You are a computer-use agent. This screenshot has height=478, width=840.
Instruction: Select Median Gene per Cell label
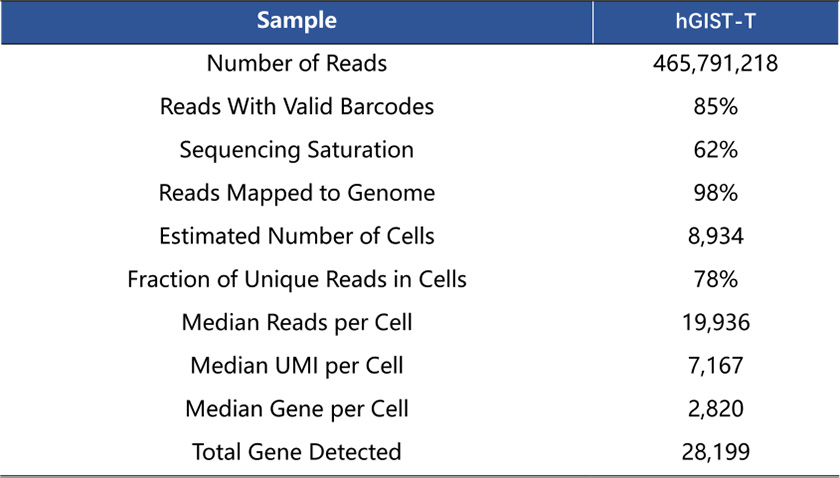tap(296, 408)
